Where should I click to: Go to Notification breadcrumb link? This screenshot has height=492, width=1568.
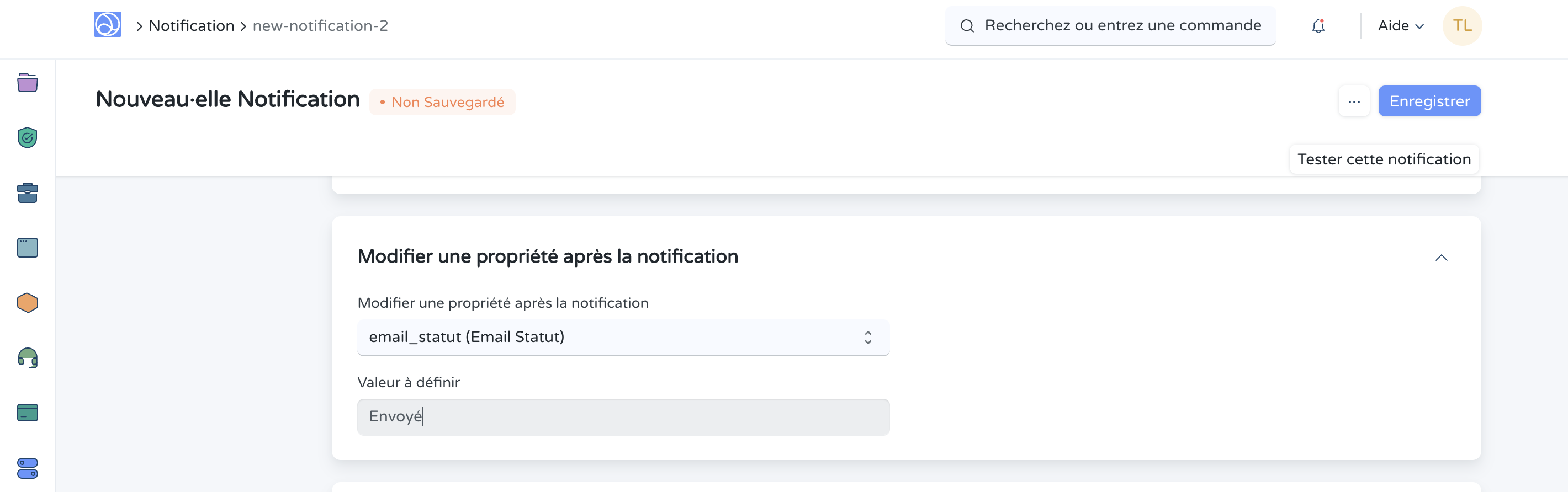191,25
